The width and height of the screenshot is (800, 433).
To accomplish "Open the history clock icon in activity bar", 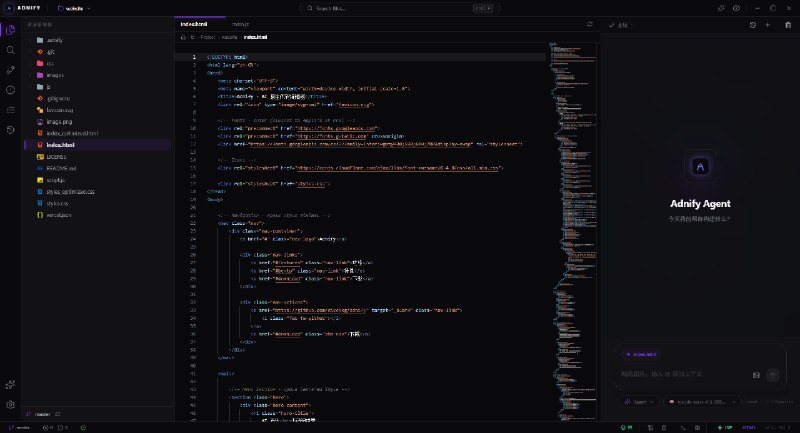I will tap(10, 130).
